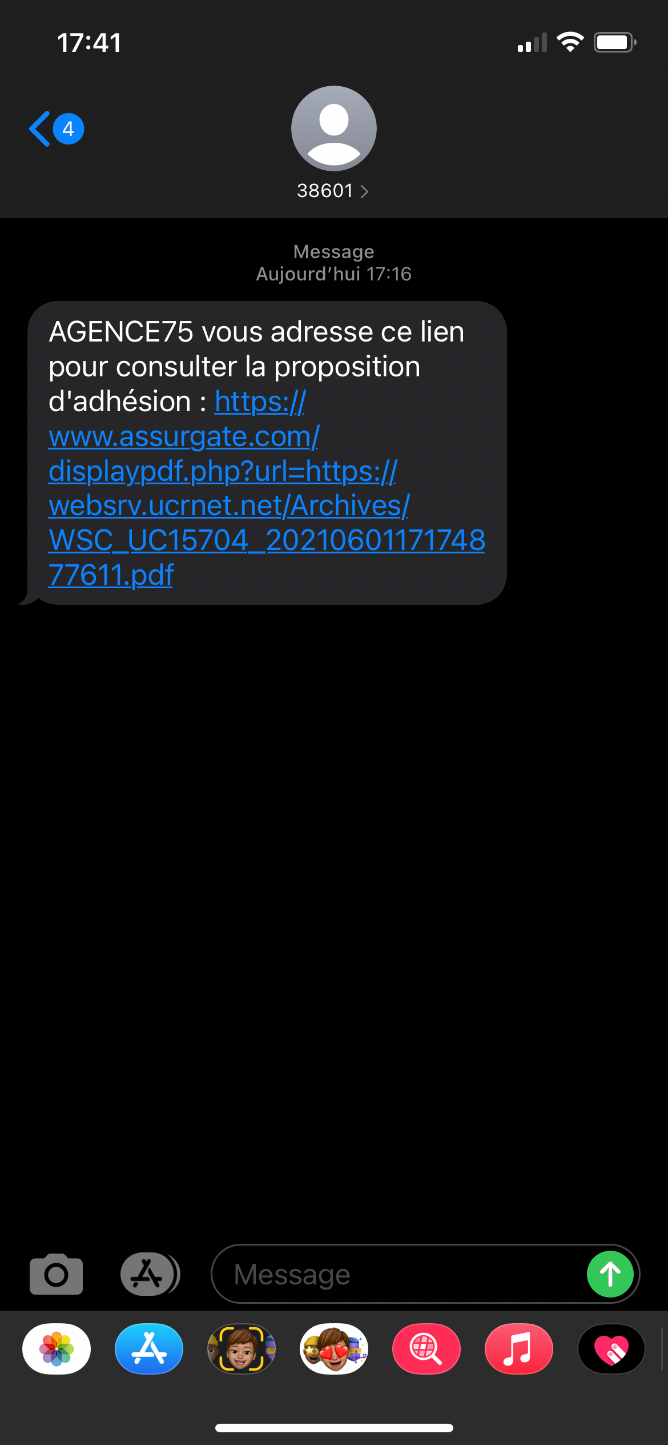The width and height of the screenshot is (668, 1445).
Task: Open Photos app in iMessage app strip
Action: [x=56, y=1349]
